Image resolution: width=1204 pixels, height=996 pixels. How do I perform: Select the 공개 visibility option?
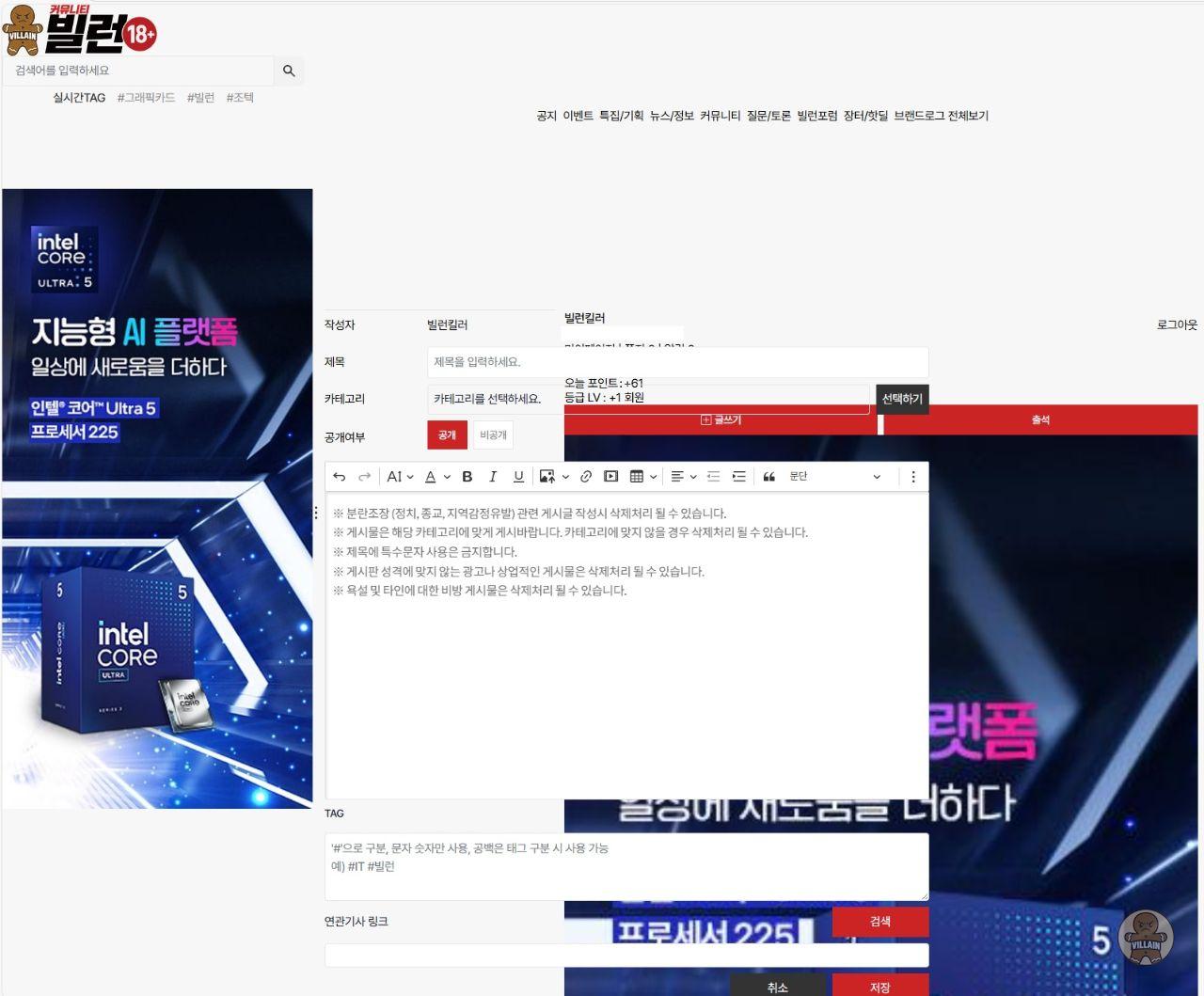click(447, 435)
